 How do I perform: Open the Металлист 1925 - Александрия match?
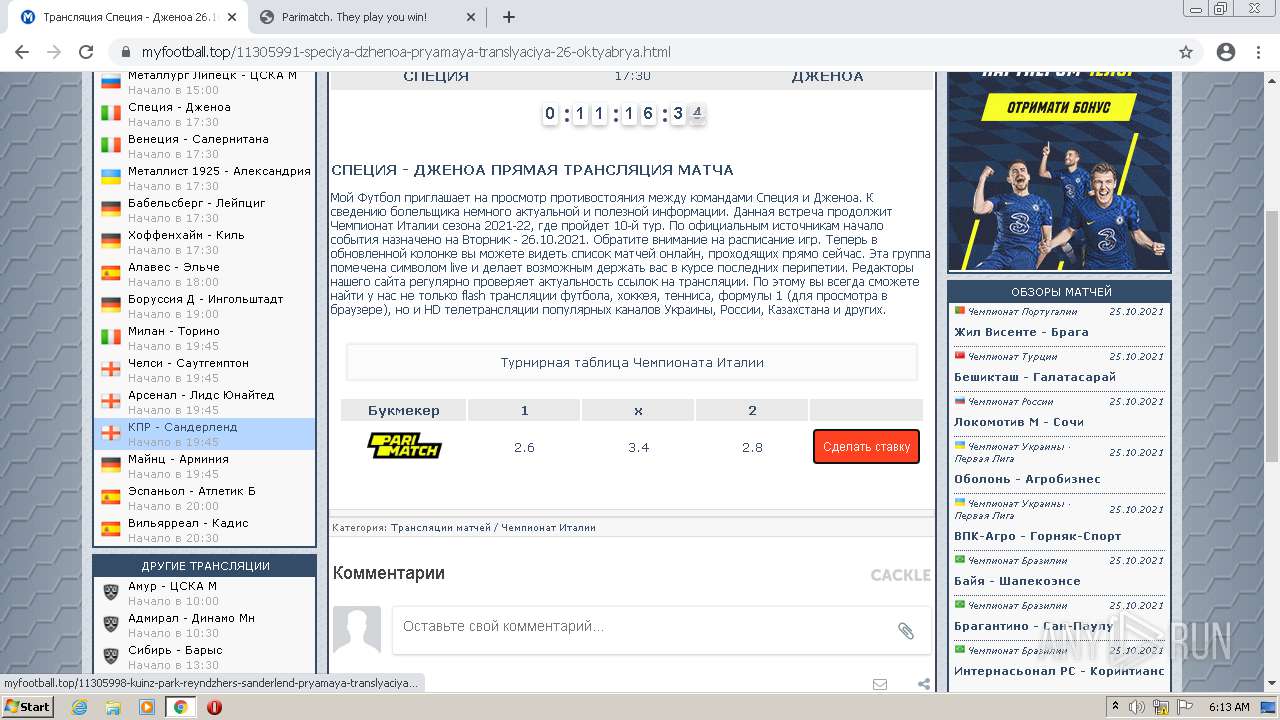(x=219, y=171)
